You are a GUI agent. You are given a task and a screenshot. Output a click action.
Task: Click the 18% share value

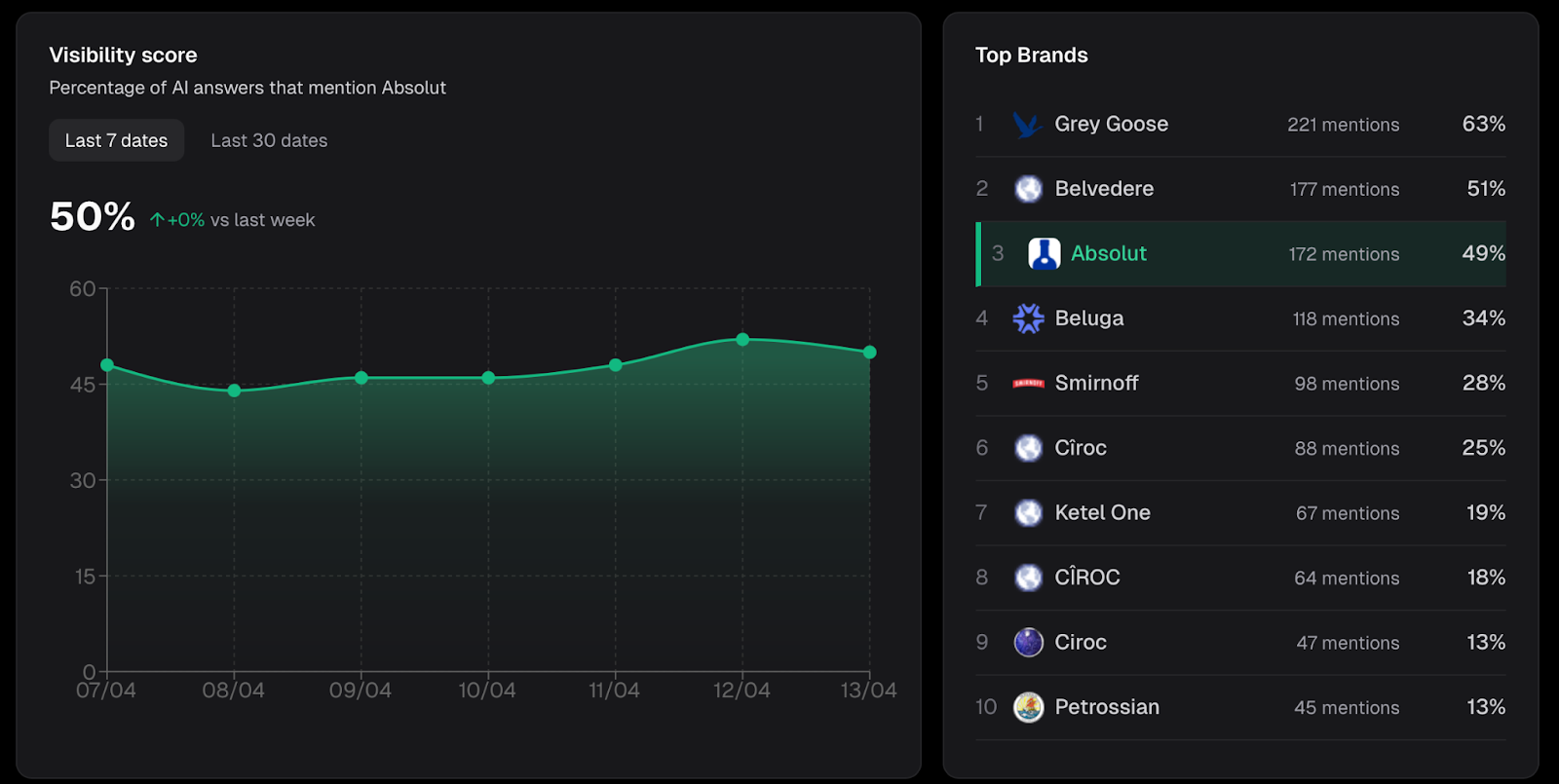tap(1486, 578)
